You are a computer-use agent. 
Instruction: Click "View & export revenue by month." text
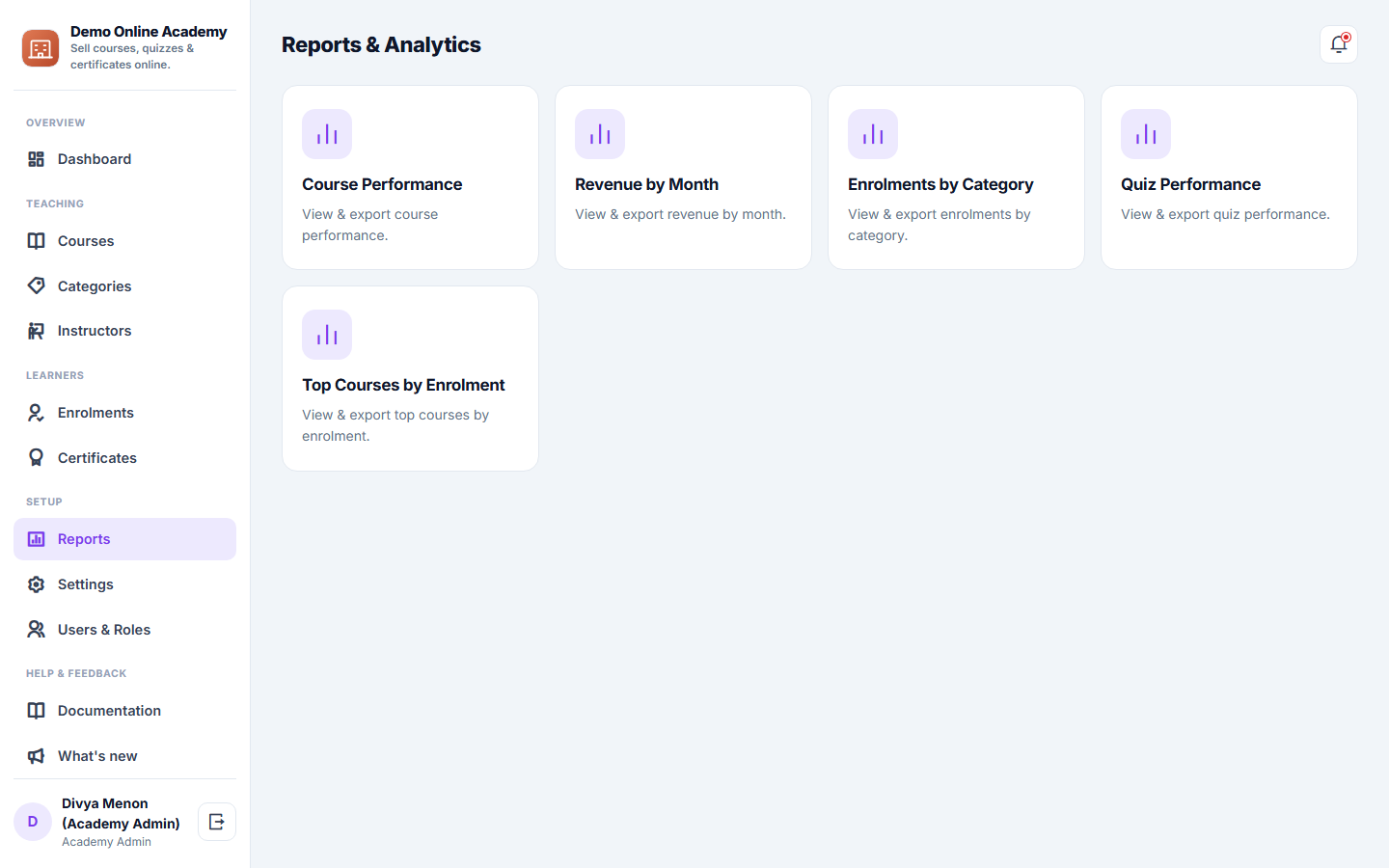[x=680, y=214]
